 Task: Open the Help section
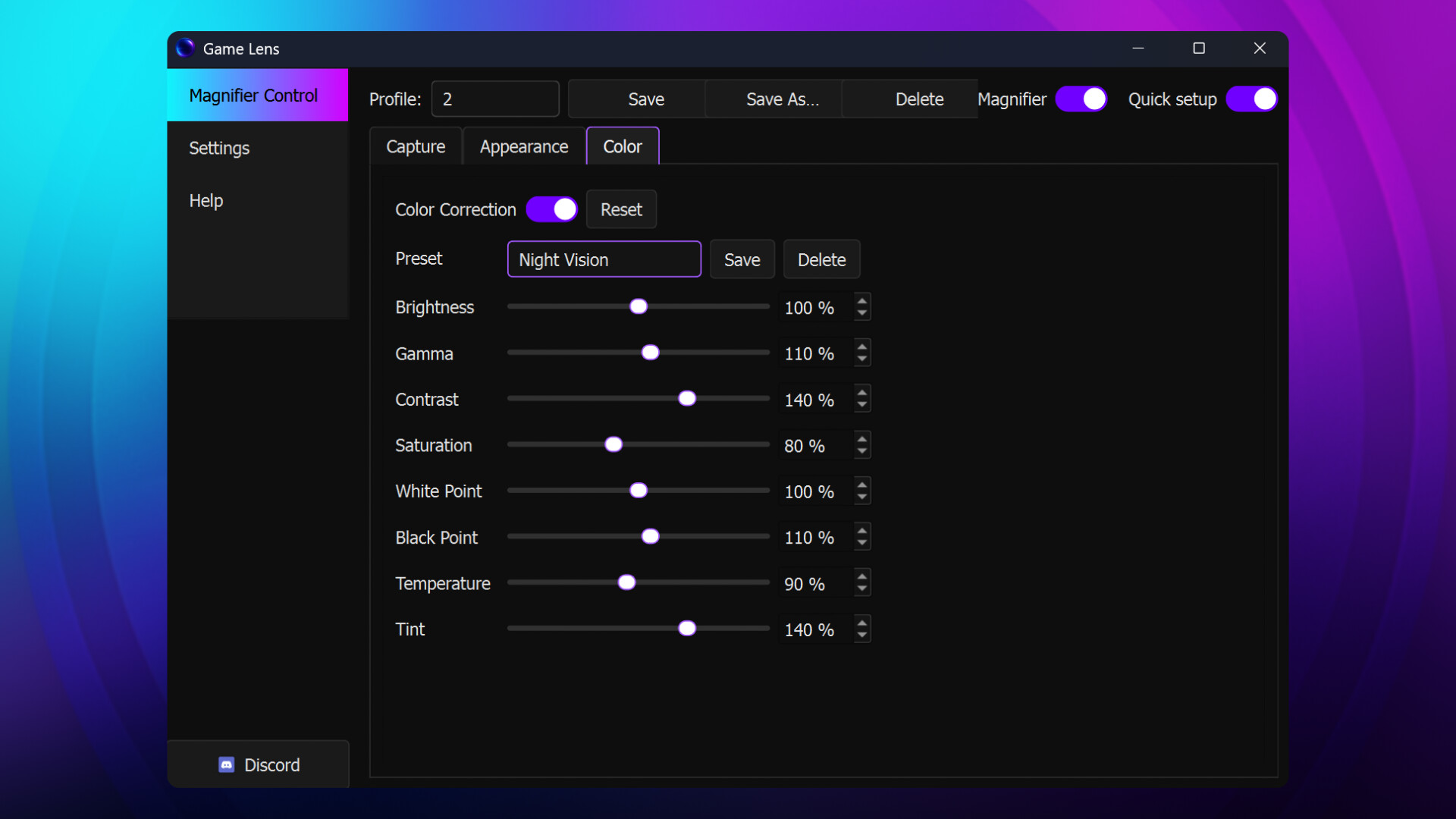tap(206, 200)
